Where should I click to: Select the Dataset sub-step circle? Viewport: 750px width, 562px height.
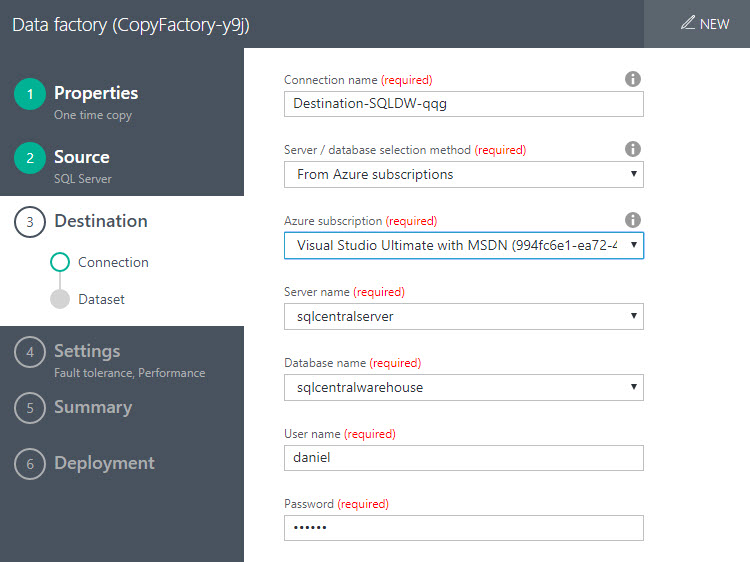(60, 299)
